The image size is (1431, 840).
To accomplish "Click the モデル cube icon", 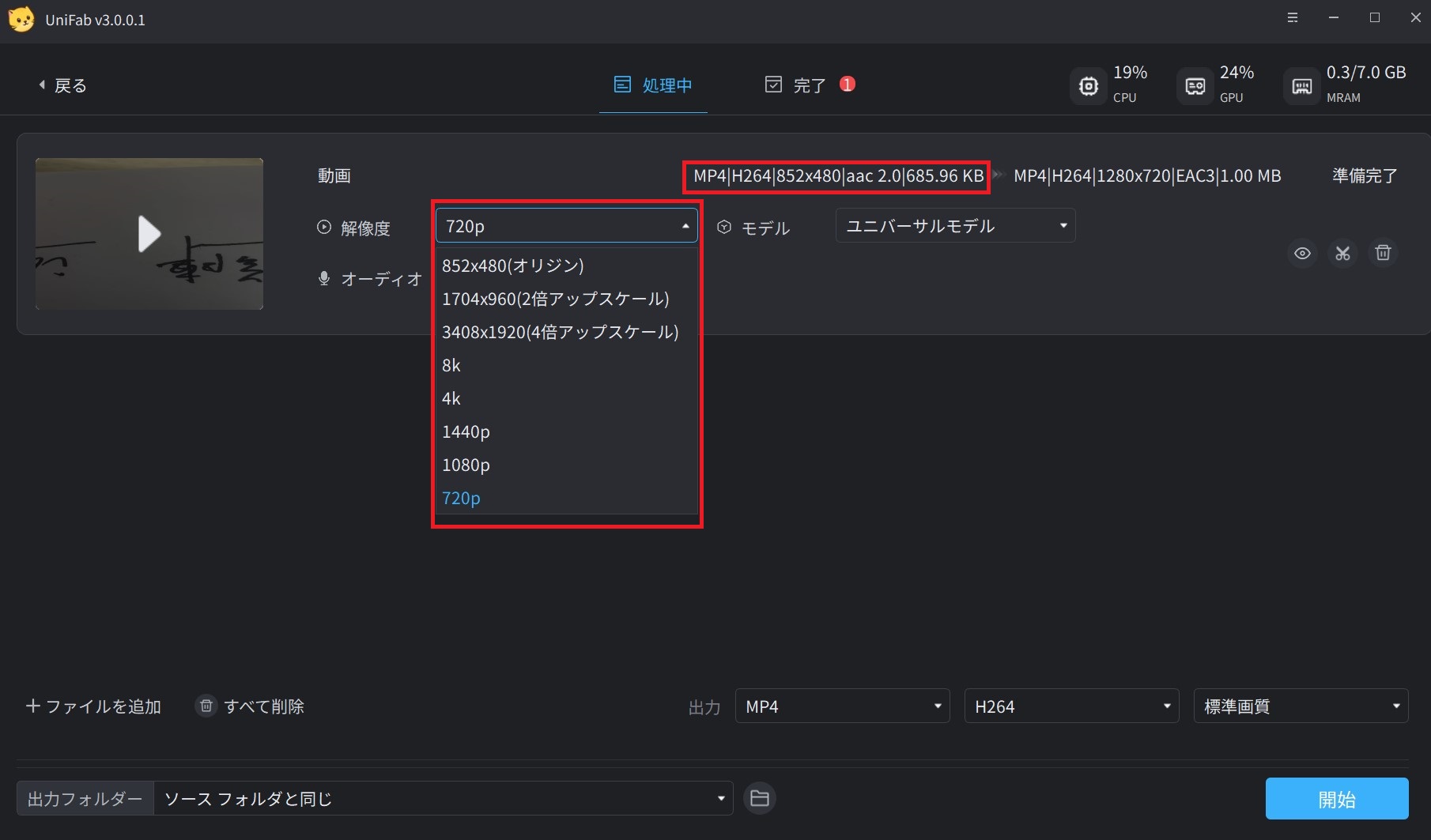I will pos(724,228).
